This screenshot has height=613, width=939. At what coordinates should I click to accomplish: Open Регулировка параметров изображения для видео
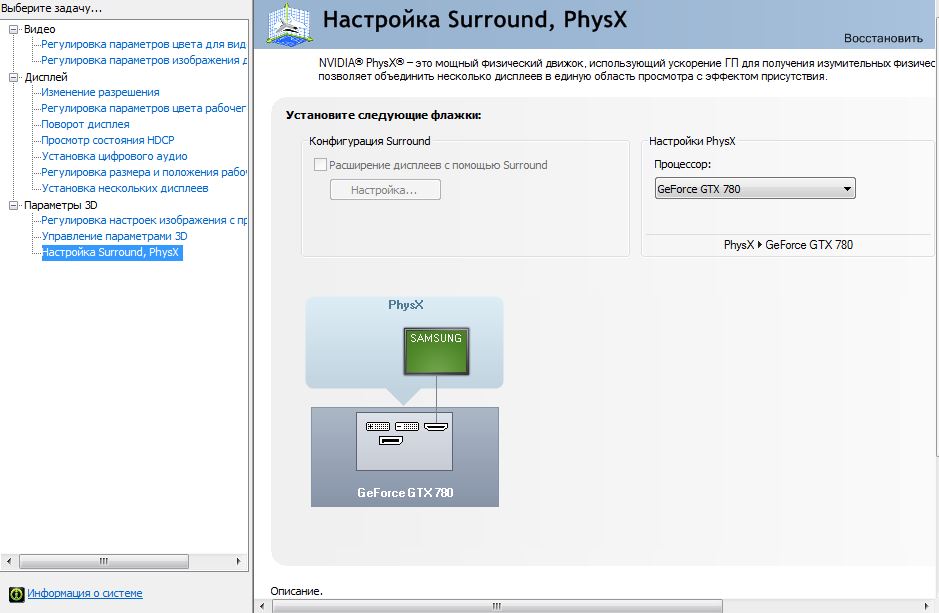point(144,60)
